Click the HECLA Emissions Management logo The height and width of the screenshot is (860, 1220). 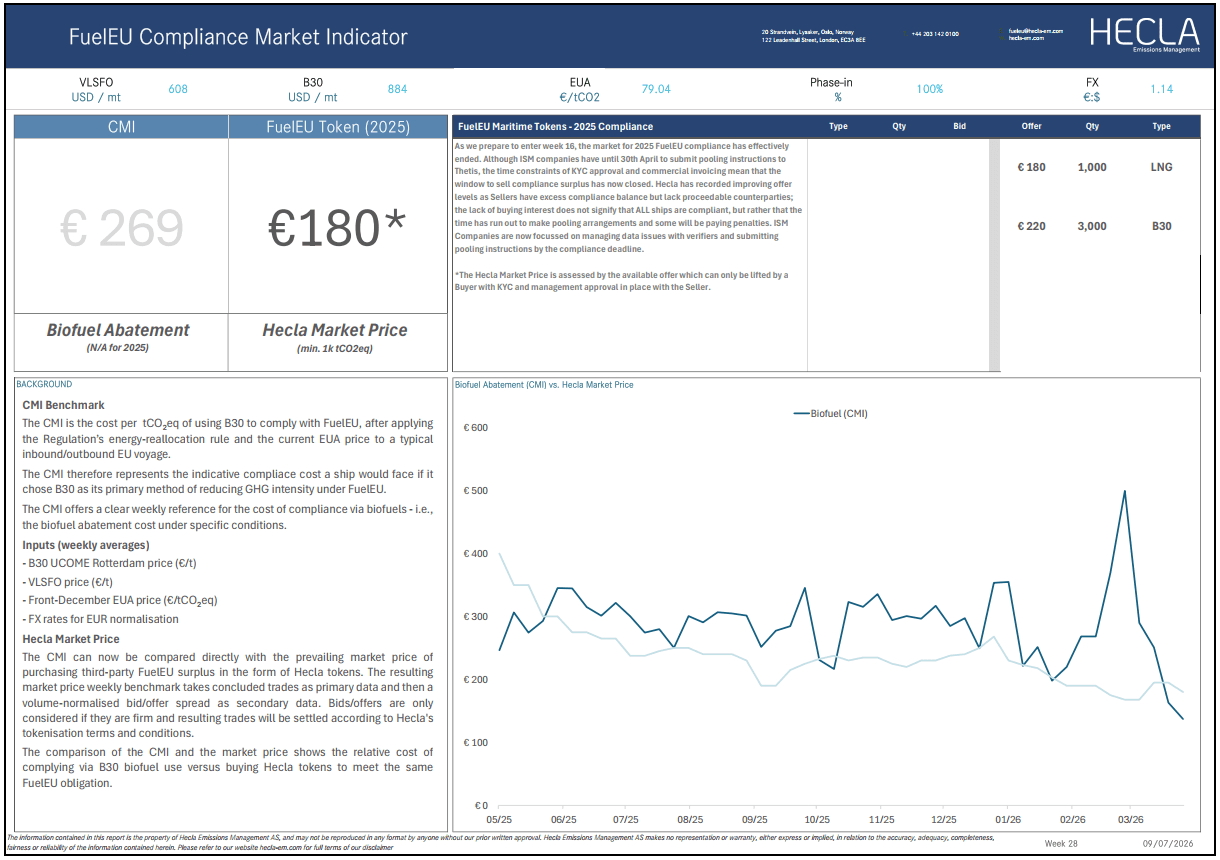(1145, 35)
